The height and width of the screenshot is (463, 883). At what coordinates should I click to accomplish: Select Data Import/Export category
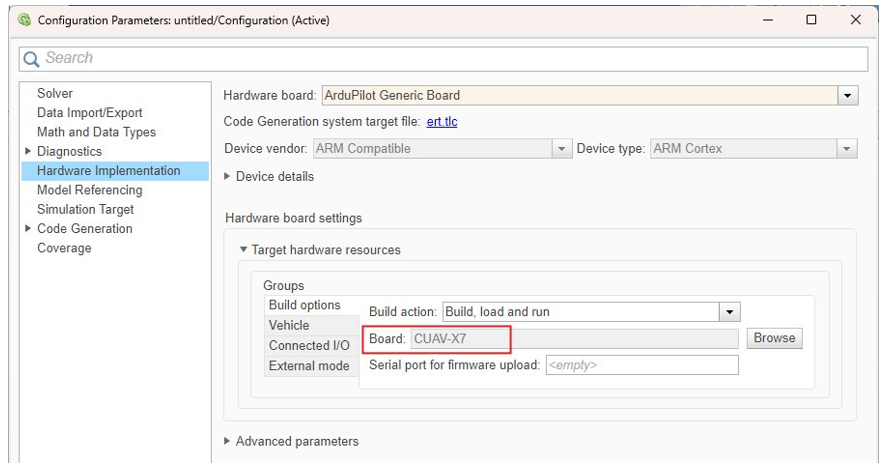90,113
